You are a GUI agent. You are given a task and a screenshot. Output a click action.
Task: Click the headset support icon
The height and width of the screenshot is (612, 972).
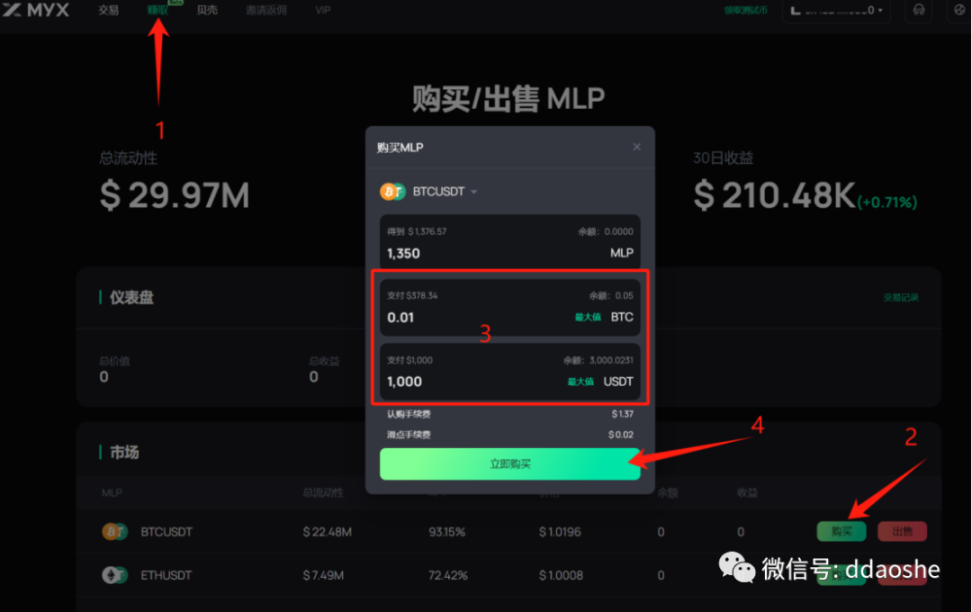pyautogui.click(x=919, y=11)
